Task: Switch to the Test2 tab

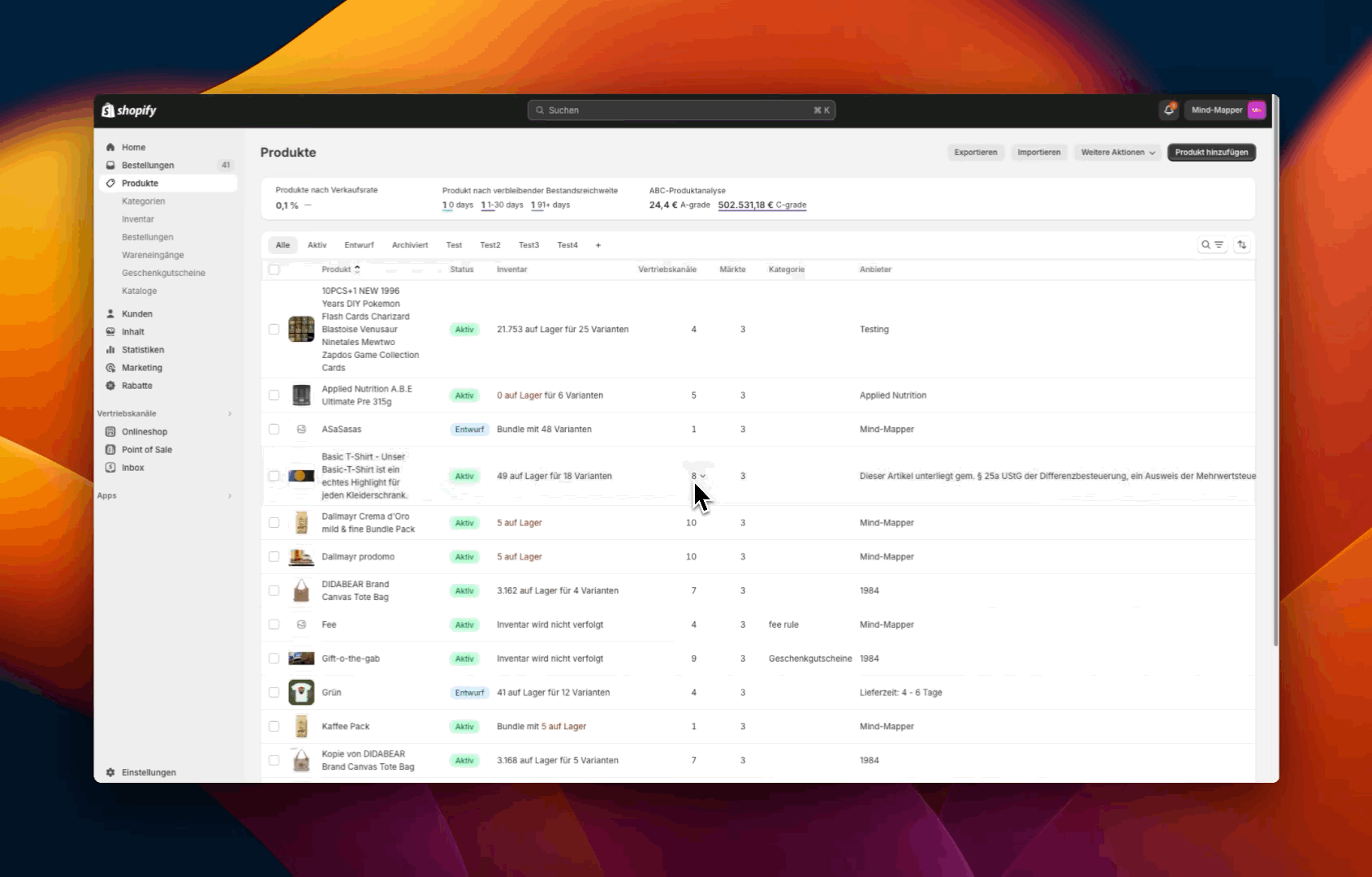Action: pyautogui.click(x=490, y=244)
